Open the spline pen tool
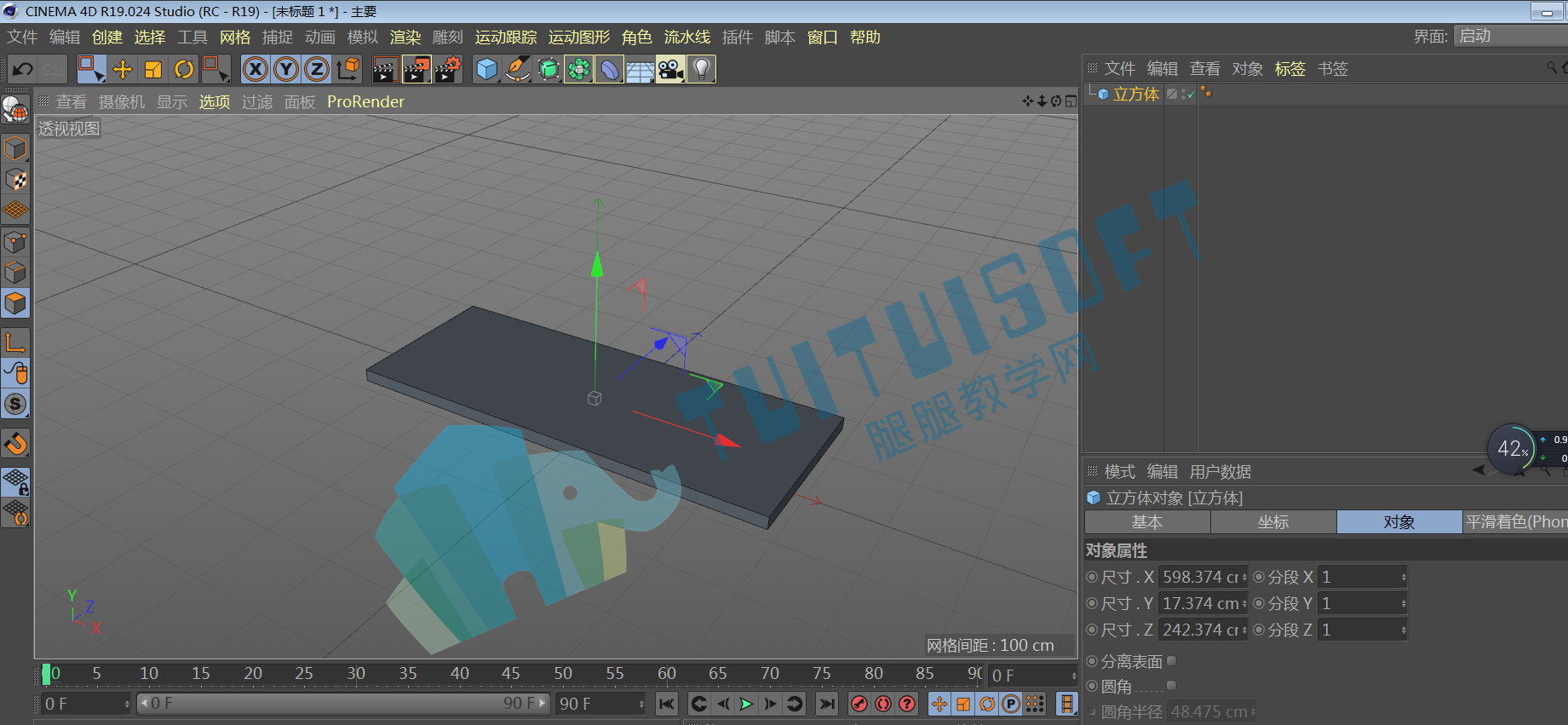 pyautogui.click(x=518, y=69)
